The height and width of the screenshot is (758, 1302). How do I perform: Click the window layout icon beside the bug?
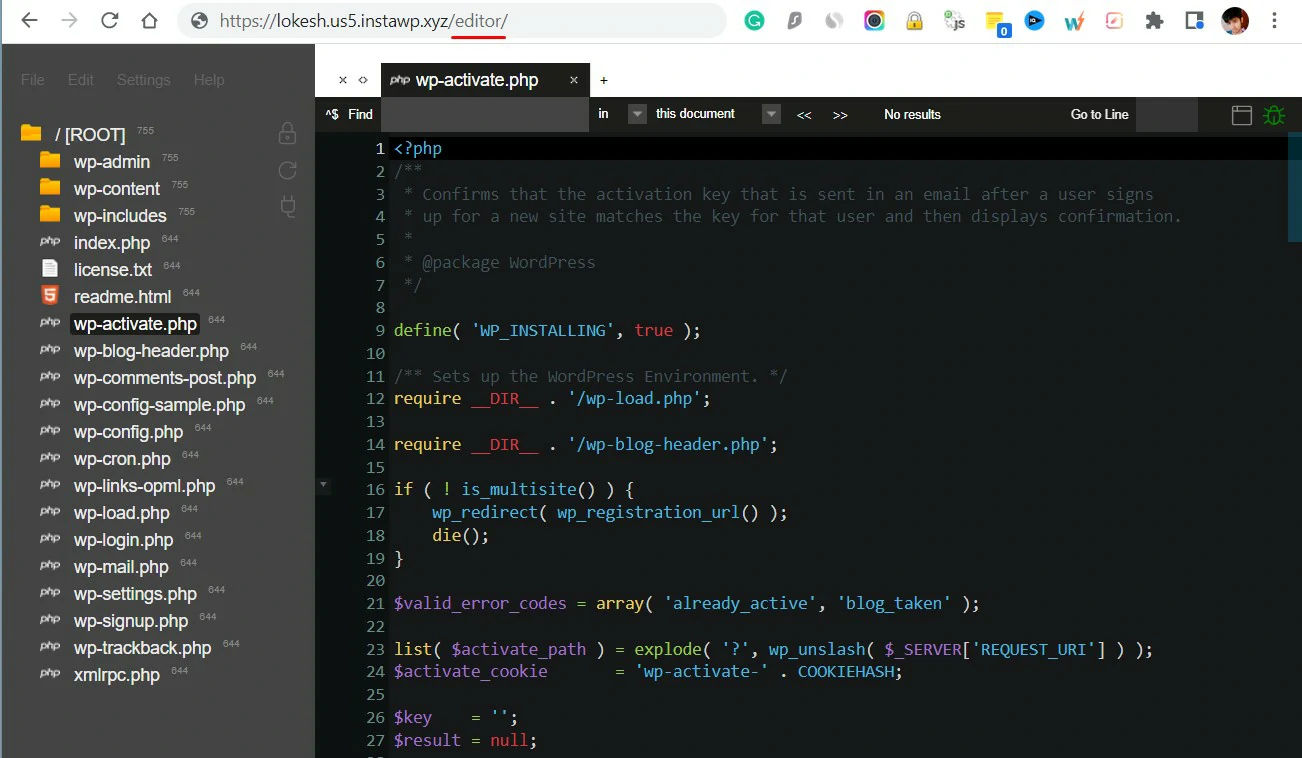click(x=1242, y=115)
